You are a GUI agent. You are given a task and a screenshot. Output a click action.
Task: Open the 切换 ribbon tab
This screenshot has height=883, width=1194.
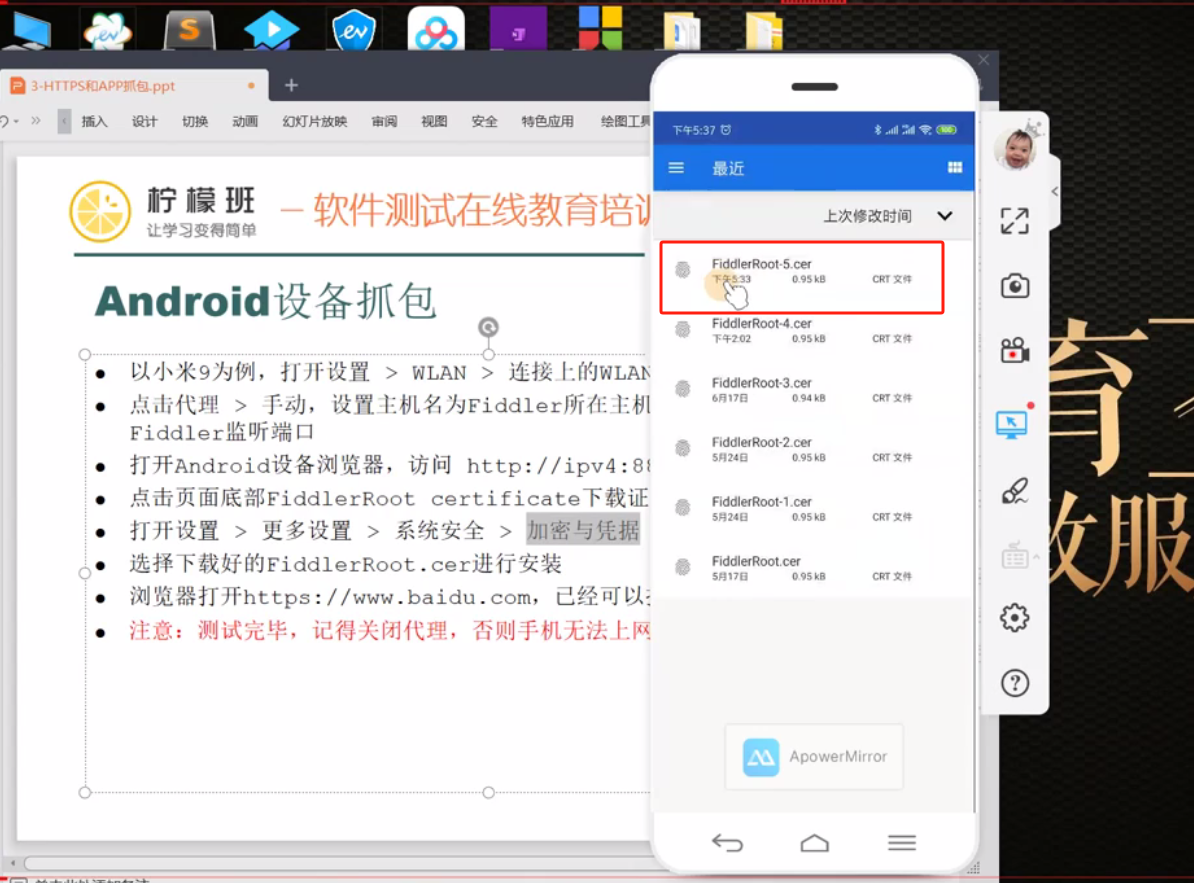[195, 121]
